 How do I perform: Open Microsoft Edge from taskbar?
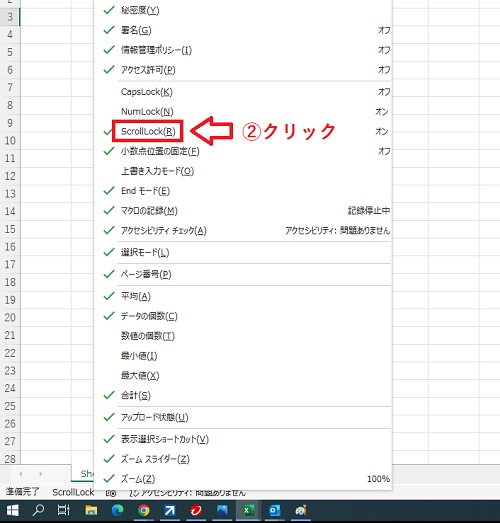click(x=117, y=510)
